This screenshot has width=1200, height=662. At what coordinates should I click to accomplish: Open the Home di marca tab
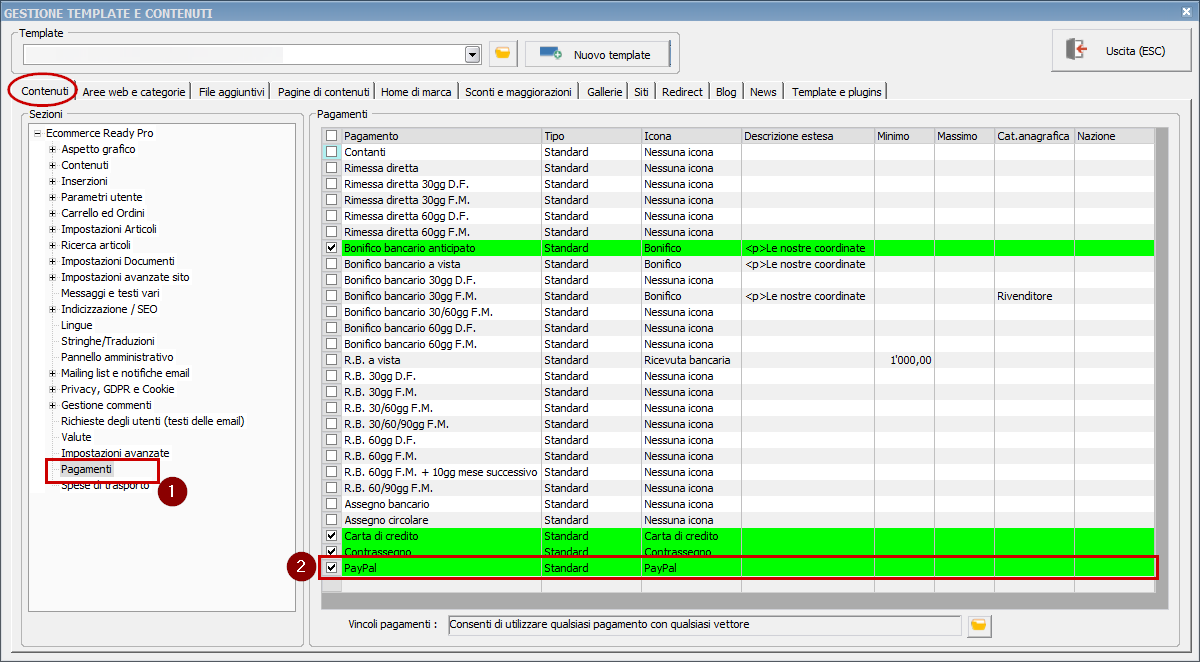[416, 92]
